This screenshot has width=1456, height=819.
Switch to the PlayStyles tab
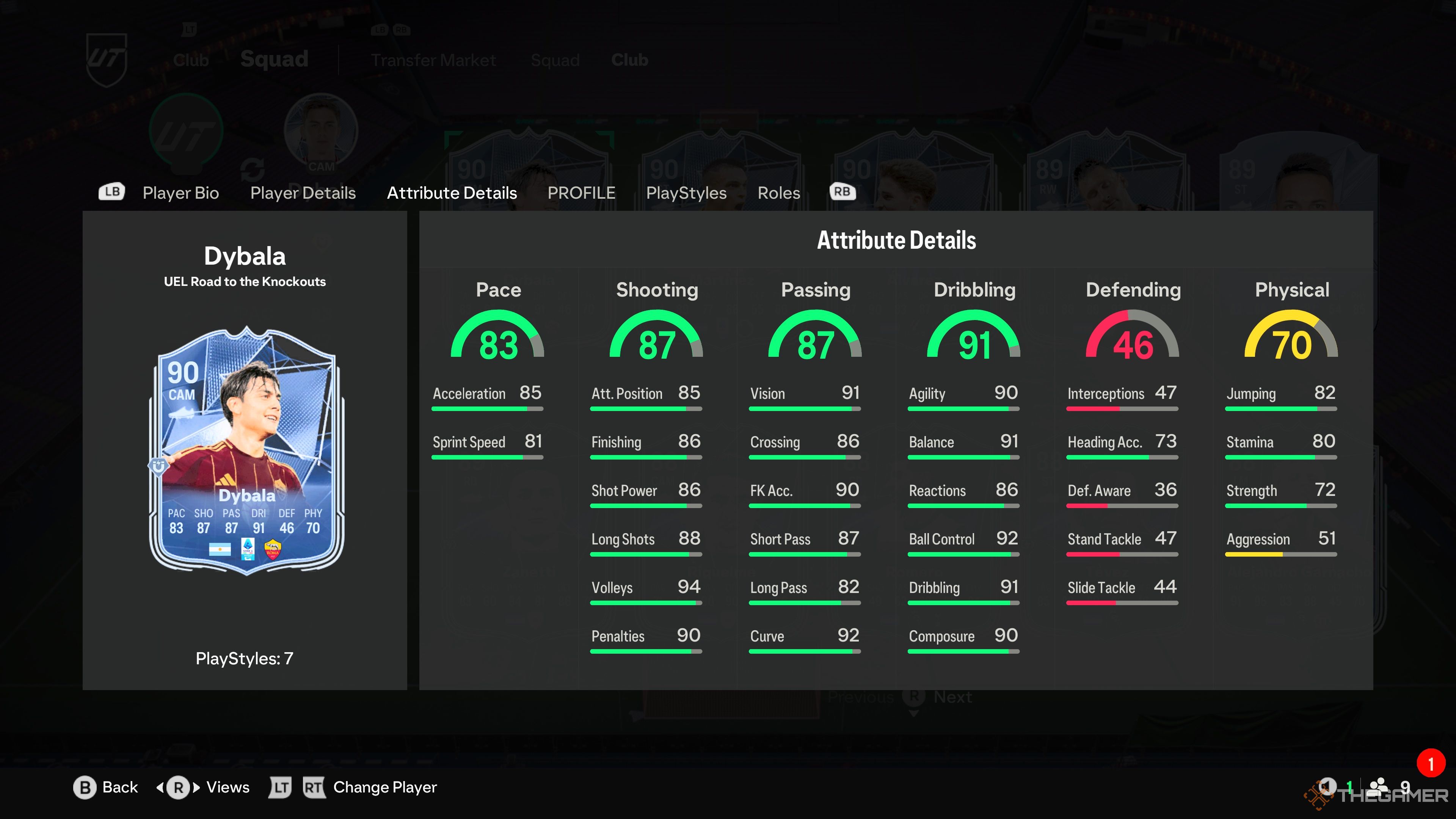687,192
